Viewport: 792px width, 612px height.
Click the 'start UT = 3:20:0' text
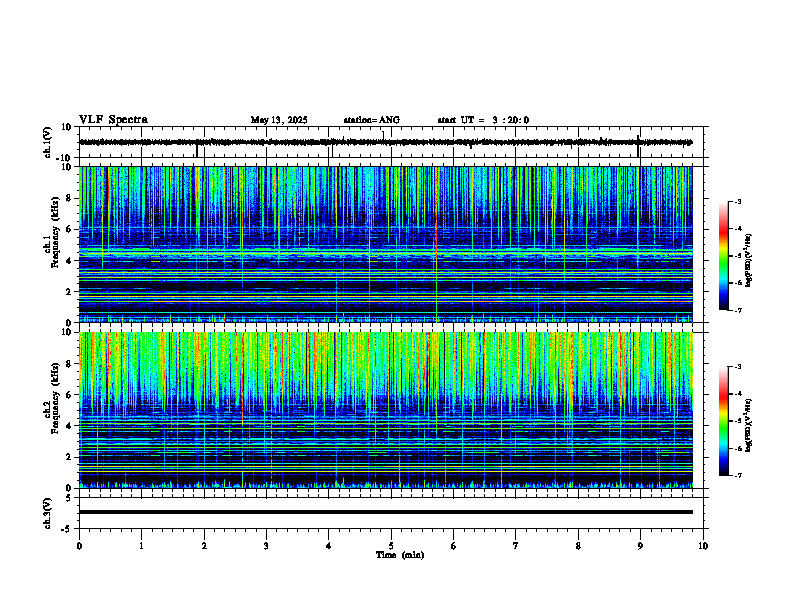click(483, 120)
